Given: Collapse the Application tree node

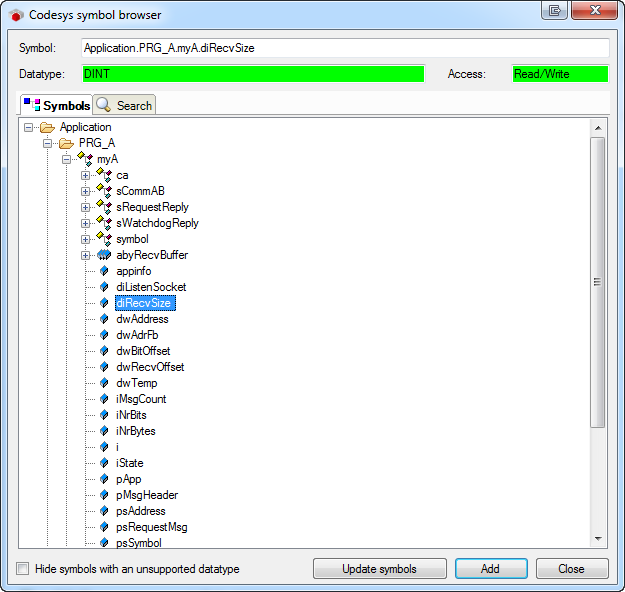Looking at the screenshot, I should click(x=28, y=128).
